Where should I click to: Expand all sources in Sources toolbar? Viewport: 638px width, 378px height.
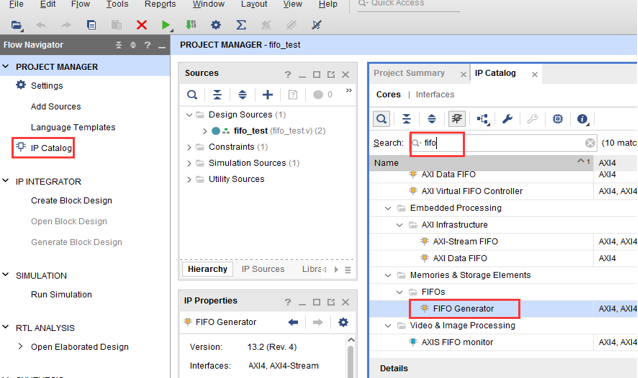coord(243,95)
